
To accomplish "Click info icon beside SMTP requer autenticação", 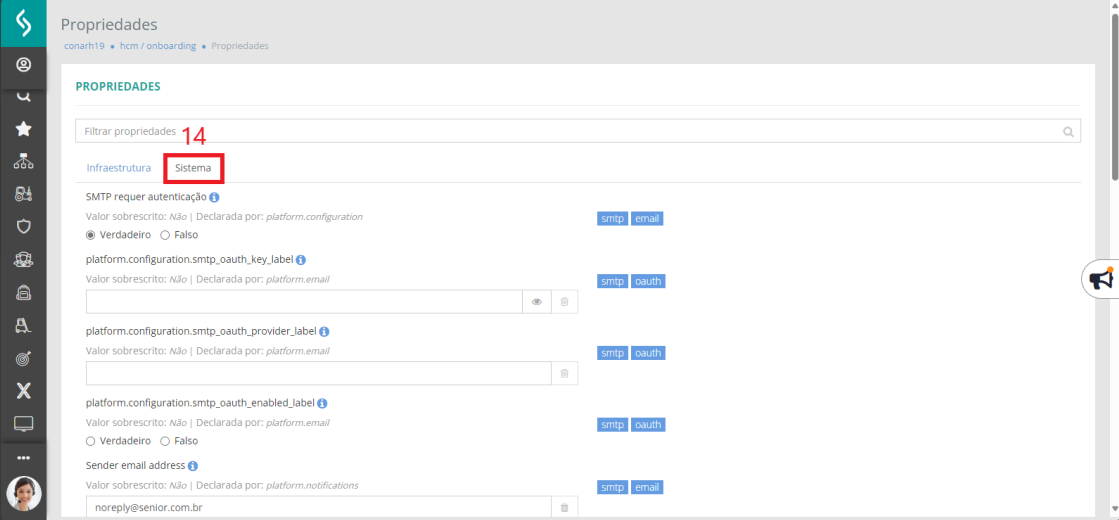I will (214, 197).
